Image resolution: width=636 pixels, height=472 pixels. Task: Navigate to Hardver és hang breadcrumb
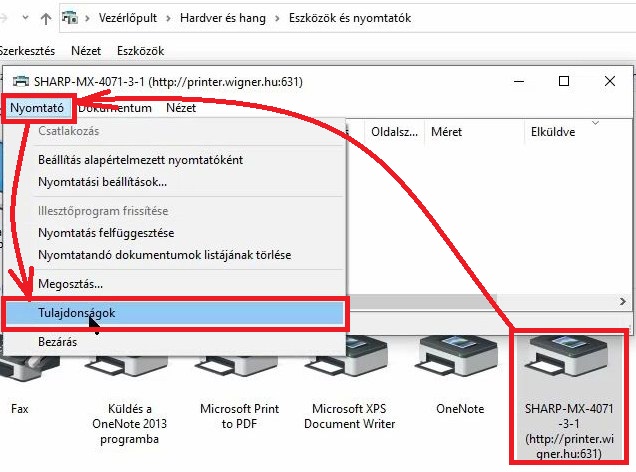(223, 18)
